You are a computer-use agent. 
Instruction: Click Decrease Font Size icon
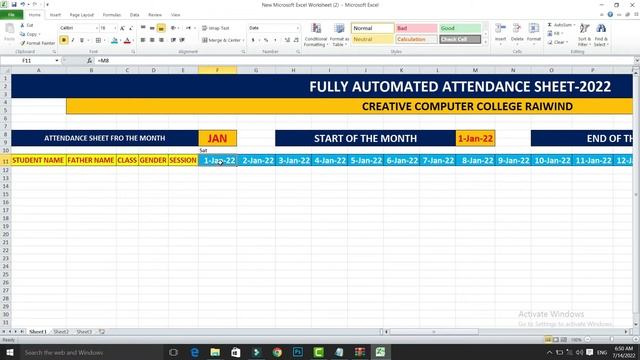tap(131, 28)
